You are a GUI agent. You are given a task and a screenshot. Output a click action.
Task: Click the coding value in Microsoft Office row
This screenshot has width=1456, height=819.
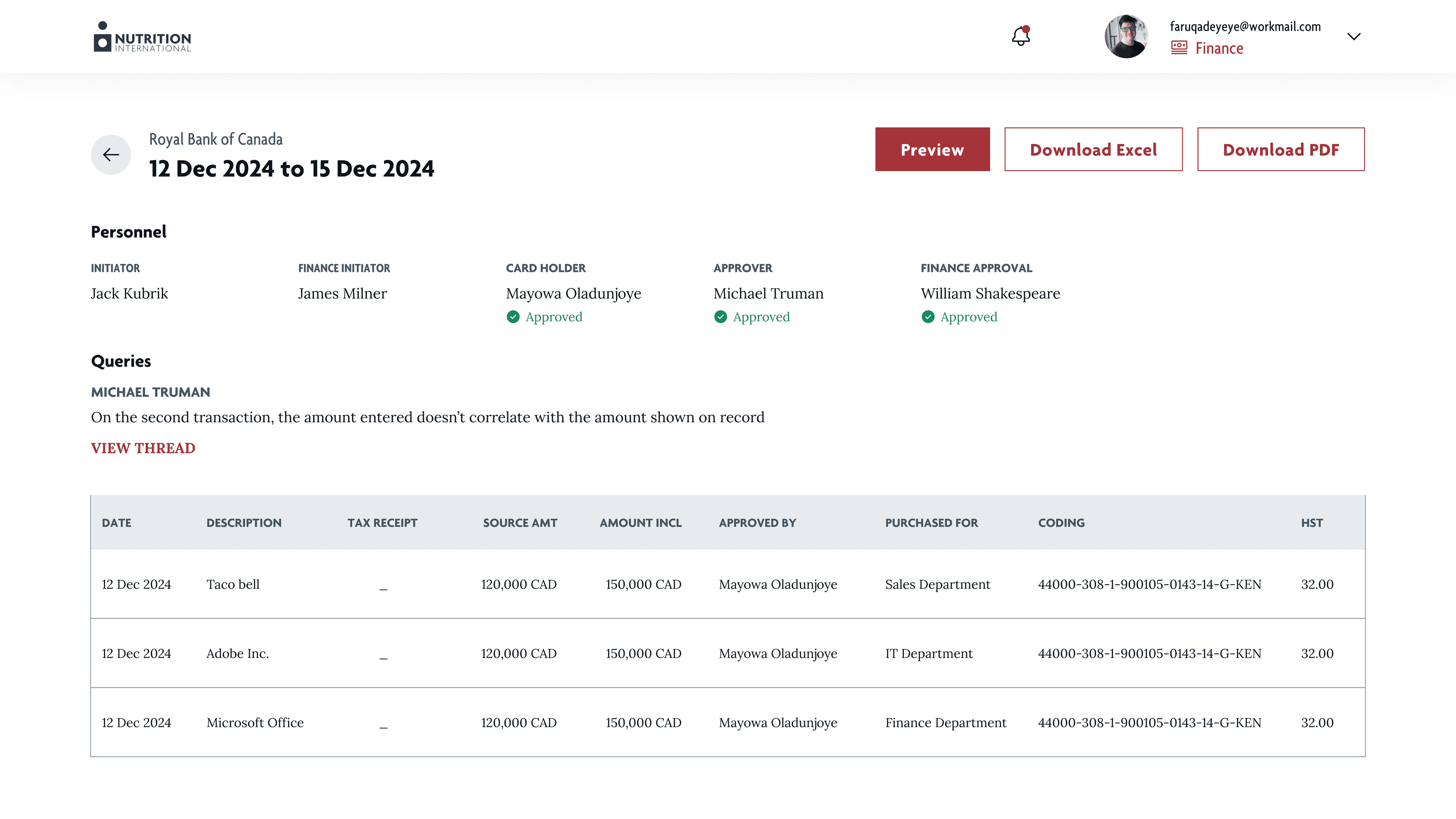1149,722
